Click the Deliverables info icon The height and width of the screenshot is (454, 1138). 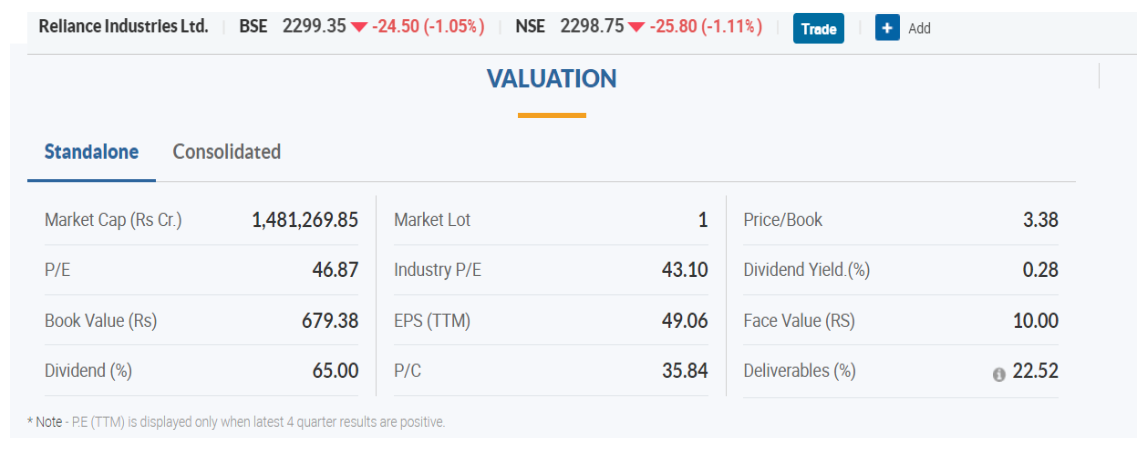click(999, 374)
